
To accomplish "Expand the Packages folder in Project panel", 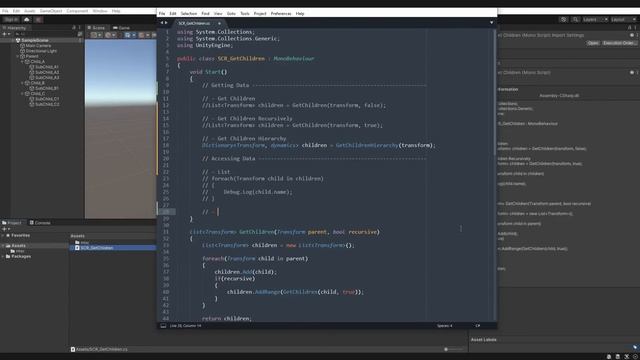I will point(3,256).
